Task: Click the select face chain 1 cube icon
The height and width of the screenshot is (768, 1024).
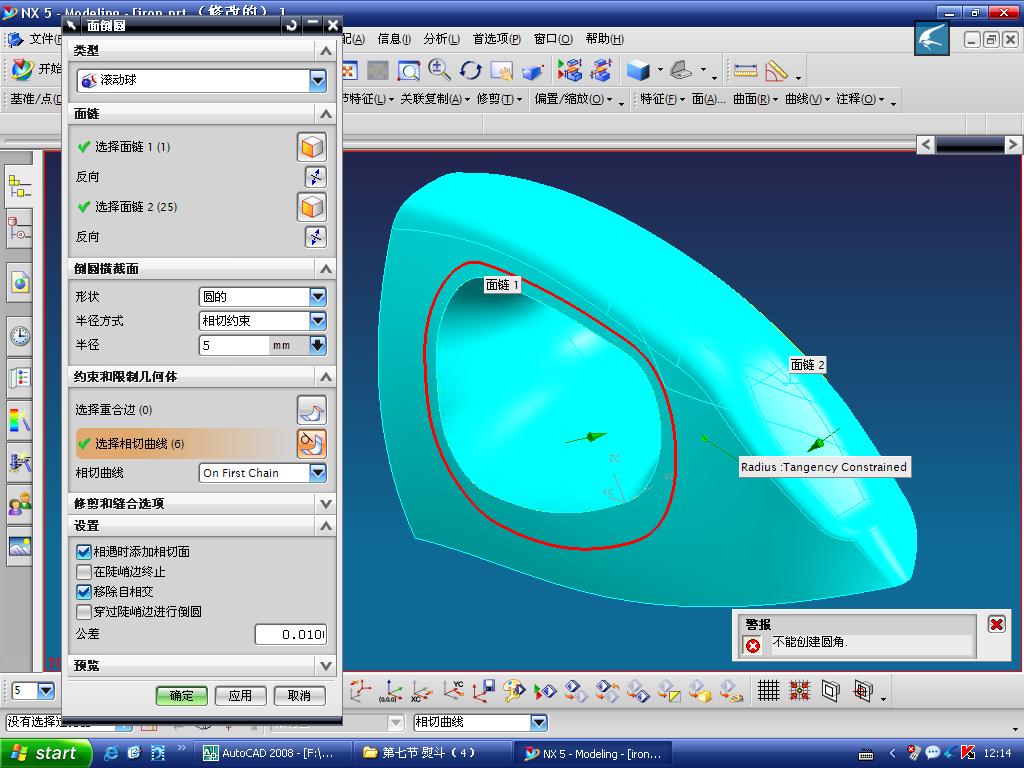Action: tap(312, 147)
